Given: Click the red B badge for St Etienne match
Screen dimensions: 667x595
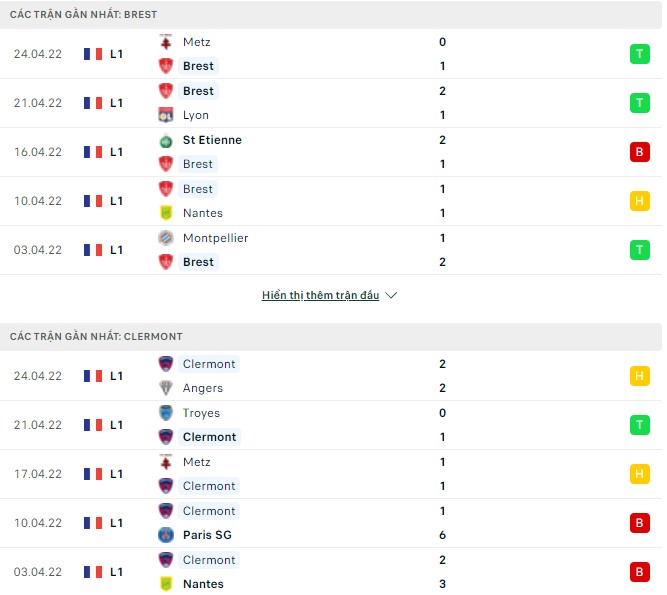Looking at the screenshot, I should tap(639, 152).
